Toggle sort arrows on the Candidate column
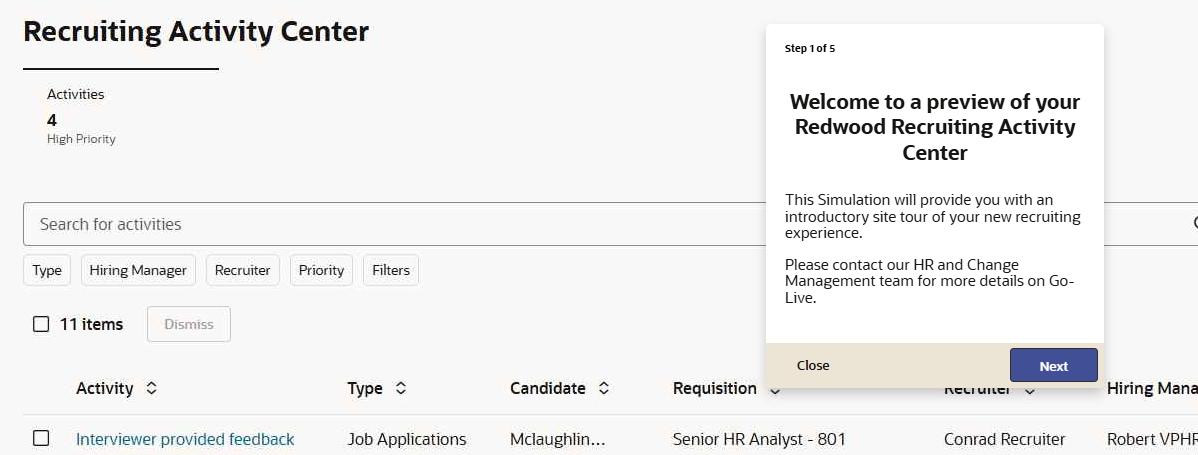The image size is (1198, 455). point(604,389)
